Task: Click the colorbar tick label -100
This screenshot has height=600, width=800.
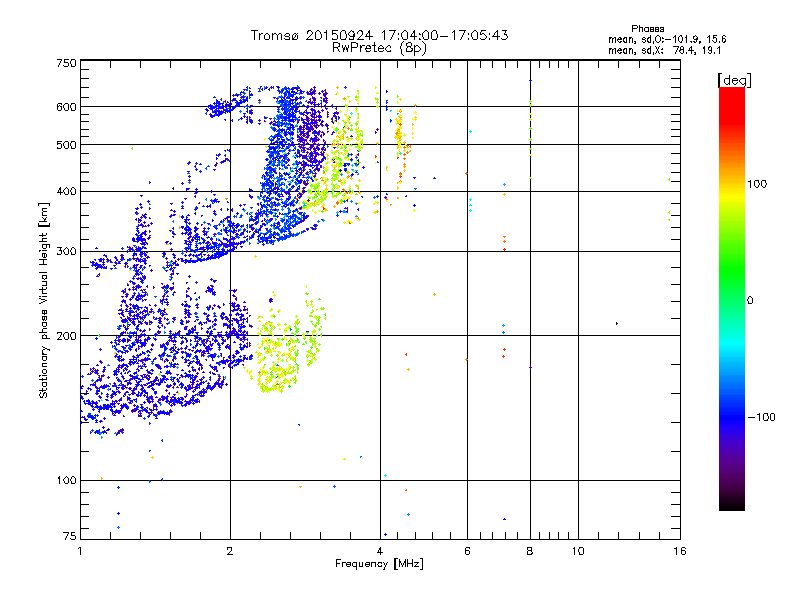Action: tap(761, 417)
